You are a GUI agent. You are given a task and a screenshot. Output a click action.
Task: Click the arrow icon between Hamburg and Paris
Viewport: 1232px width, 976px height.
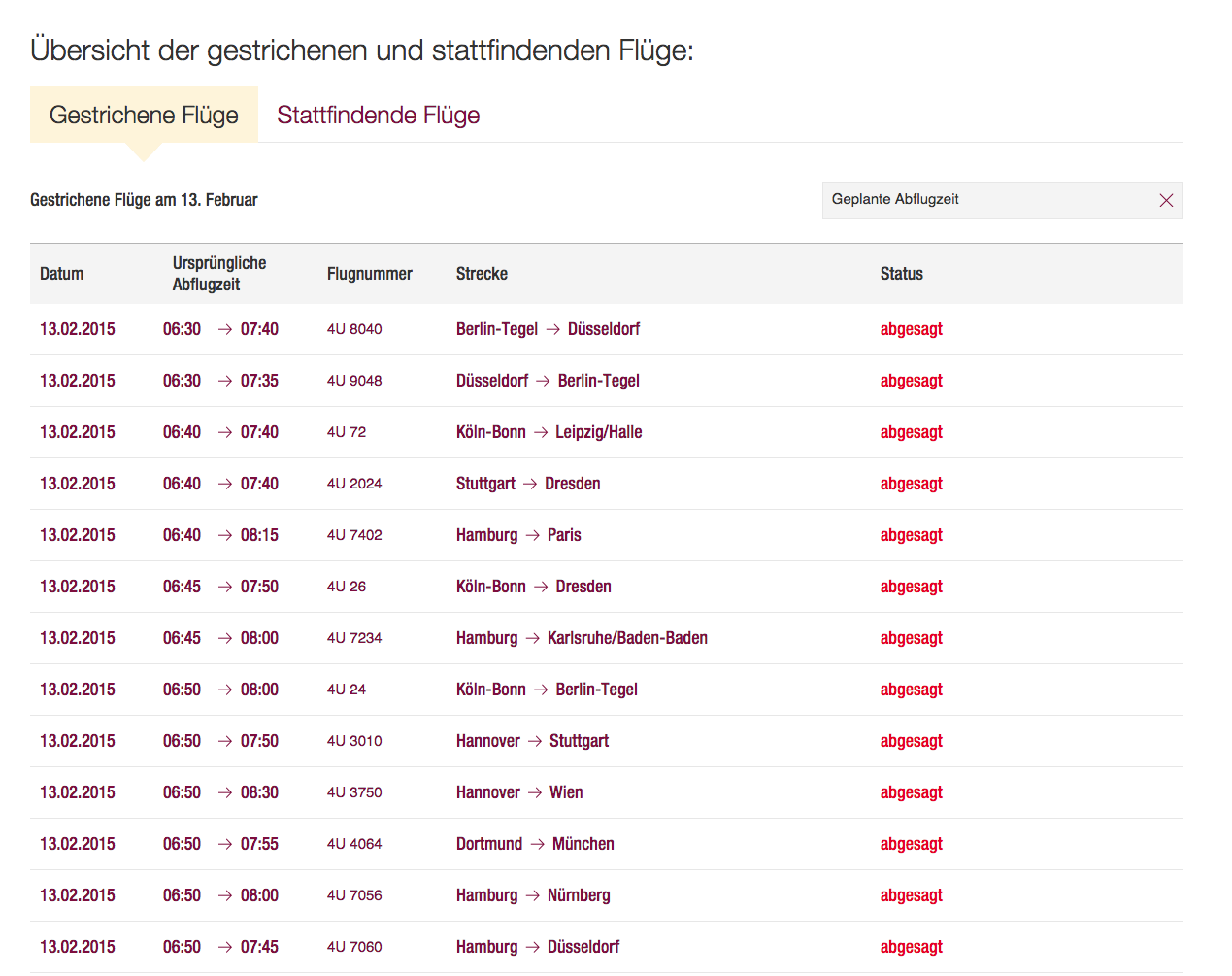pos(532,535)
